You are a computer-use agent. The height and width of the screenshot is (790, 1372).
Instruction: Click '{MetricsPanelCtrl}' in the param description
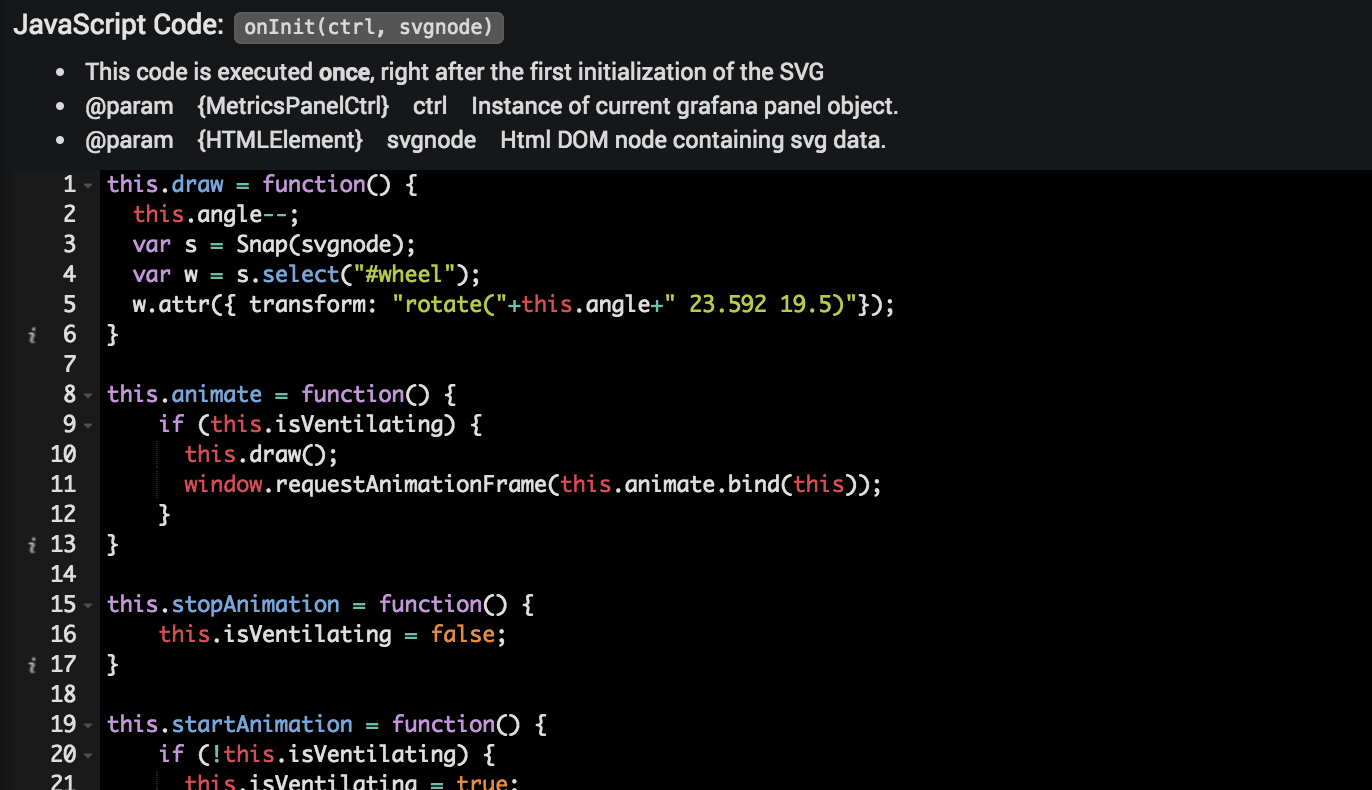pyautogui.click(x=294, y=106)
